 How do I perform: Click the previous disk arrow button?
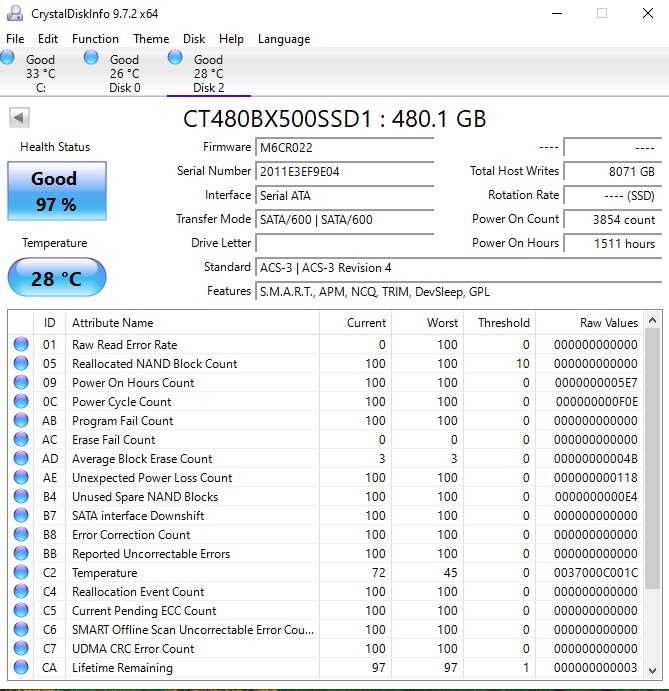19,118
